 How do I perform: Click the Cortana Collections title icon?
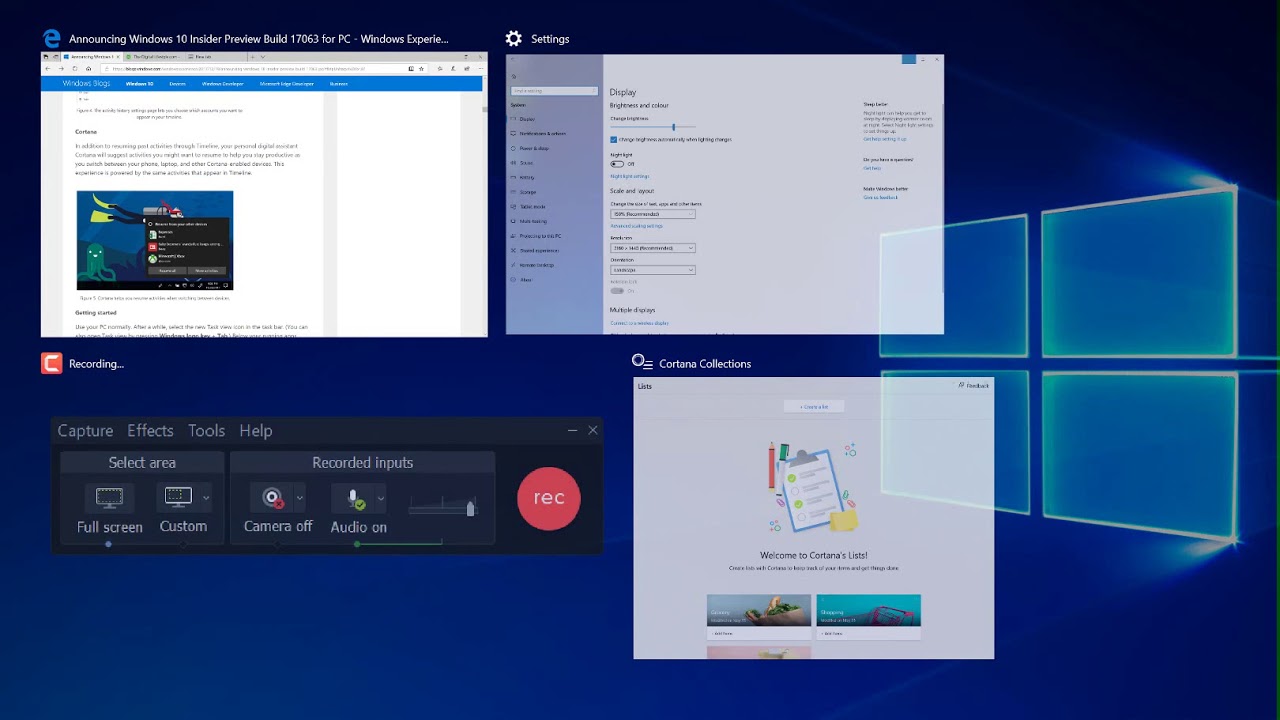(x=642, y=363)
